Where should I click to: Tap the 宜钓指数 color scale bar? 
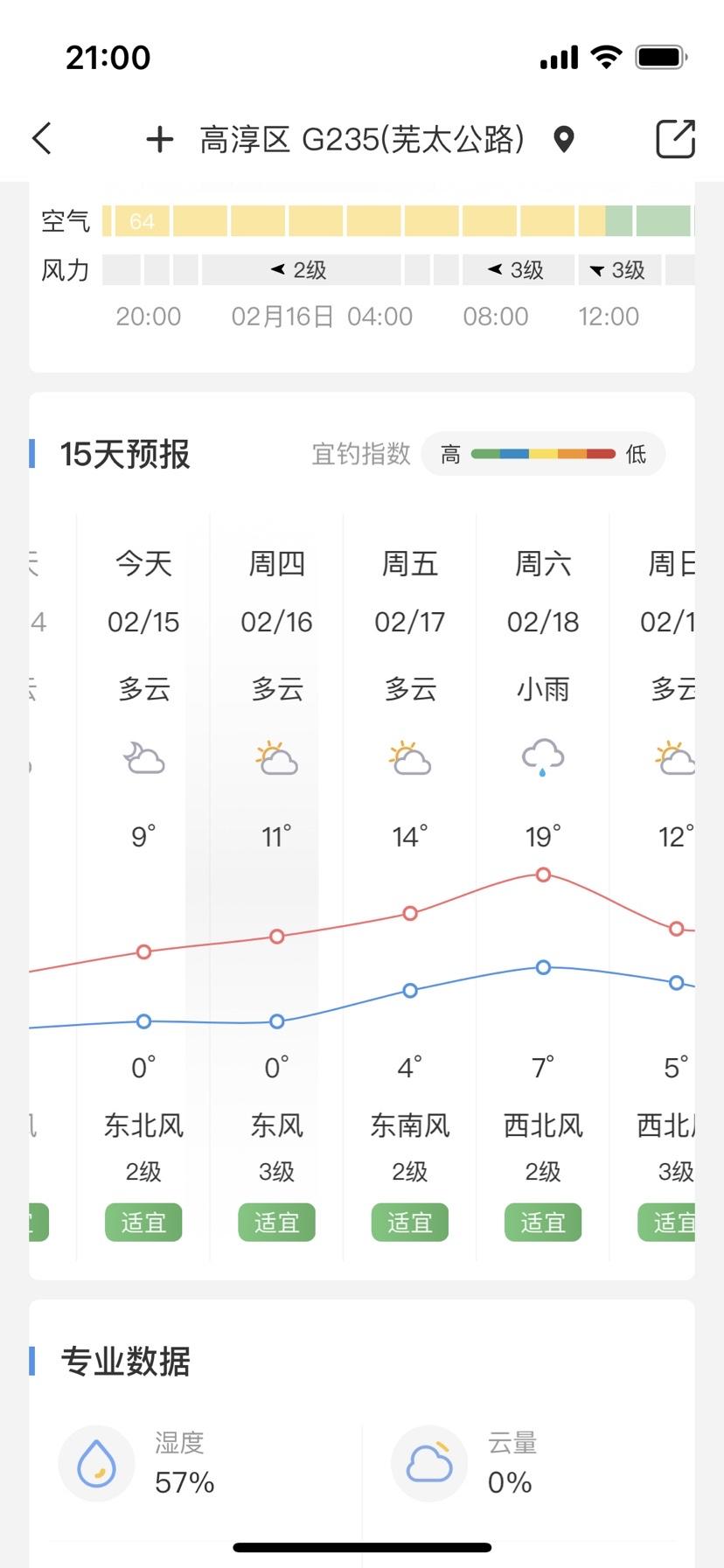[x=543, y=454]
